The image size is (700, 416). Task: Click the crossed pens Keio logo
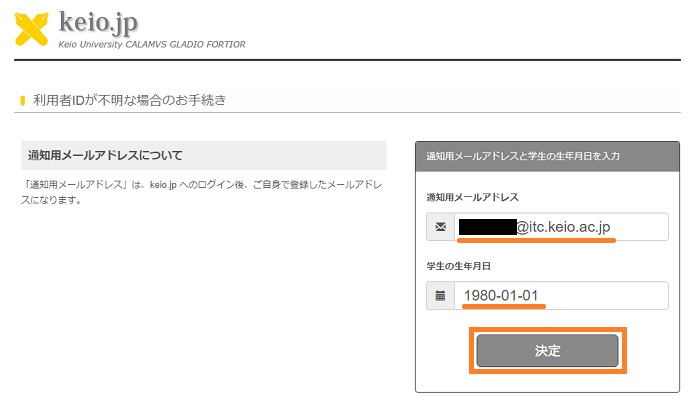[x=31, y=28]
